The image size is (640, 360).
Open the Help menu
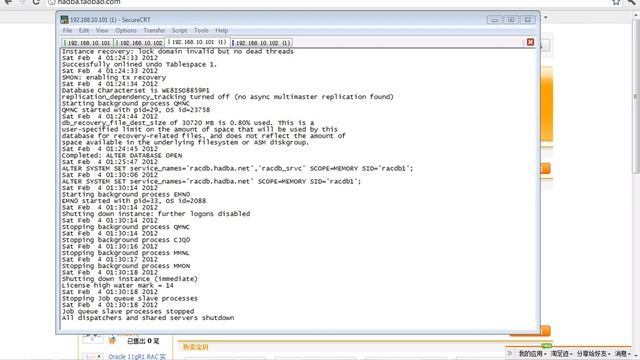pos(222,31)
